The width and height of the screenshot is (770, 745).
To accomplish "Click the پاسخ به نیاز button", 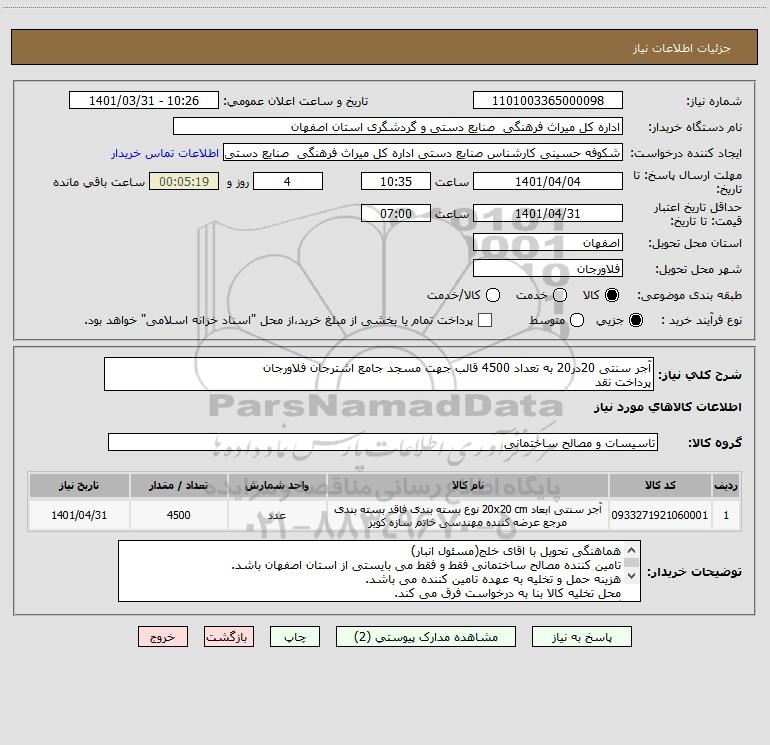I will pos(581,637).
